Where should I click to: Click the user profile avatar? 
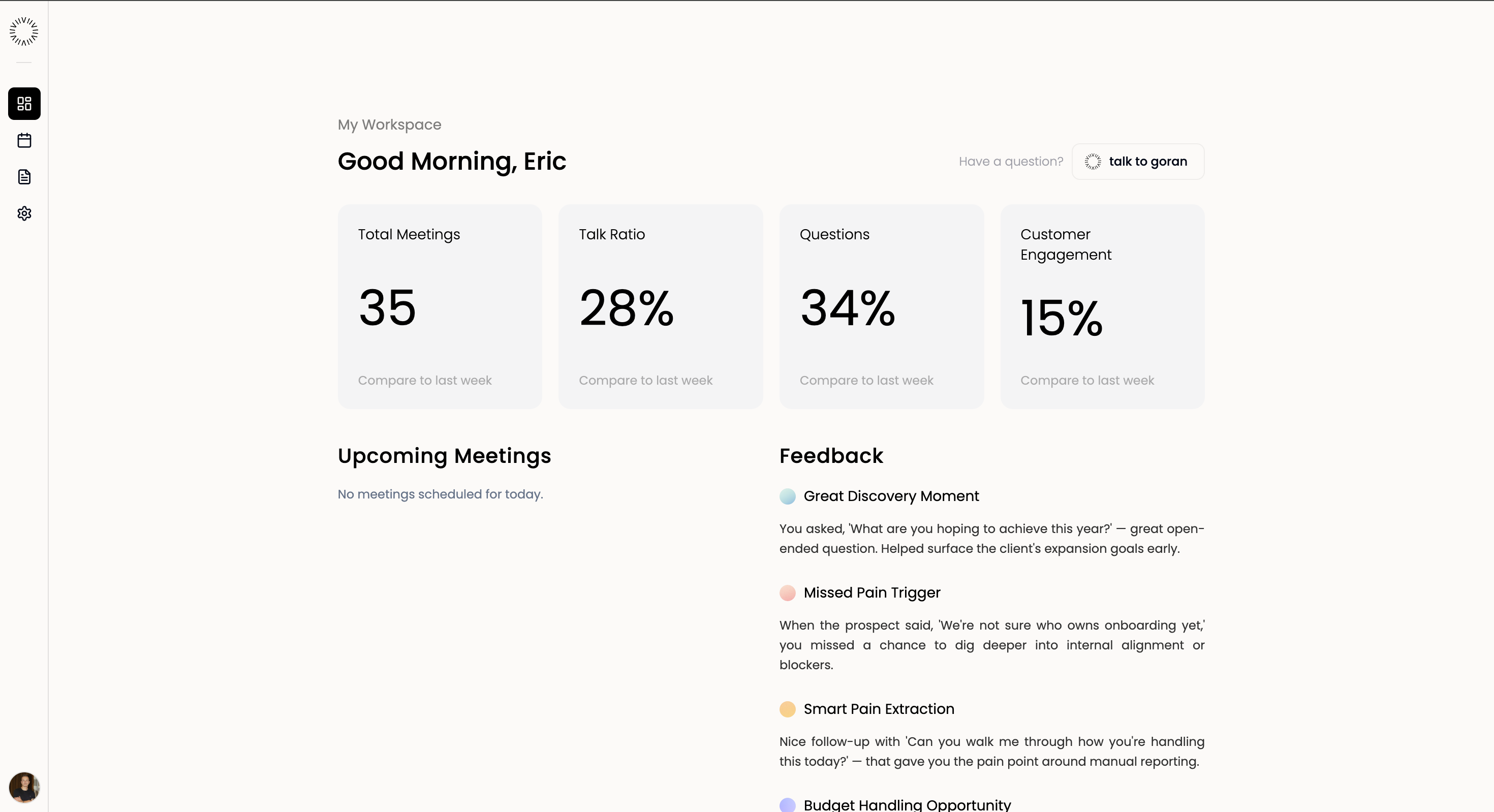coord(24,787)
